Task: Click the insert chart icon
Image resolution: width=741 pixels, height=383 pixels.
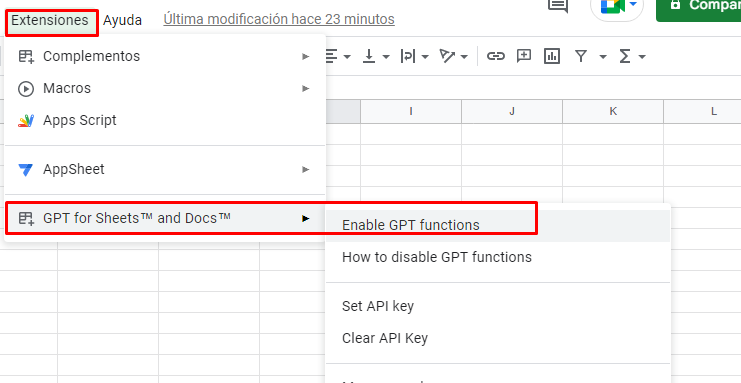Action: (551, 56)
